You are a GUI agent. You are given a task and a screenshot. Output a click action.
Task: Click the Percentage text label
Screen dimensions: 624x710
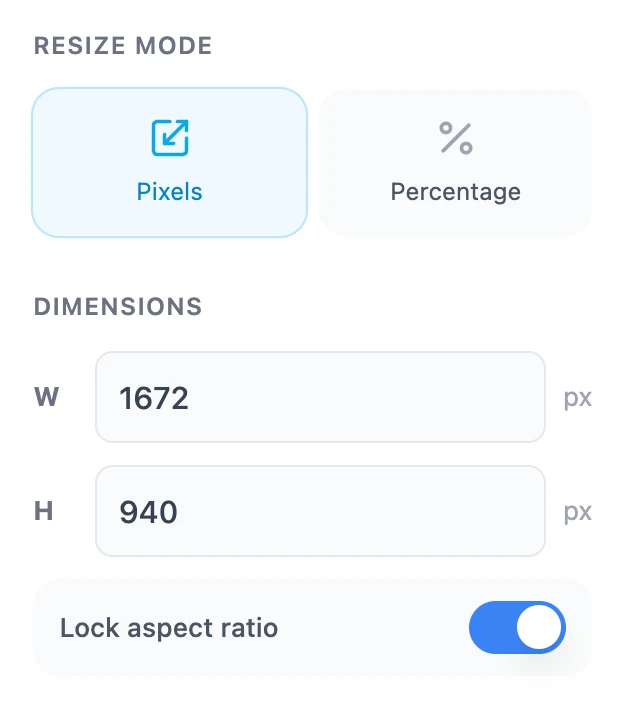click(456, 192)
